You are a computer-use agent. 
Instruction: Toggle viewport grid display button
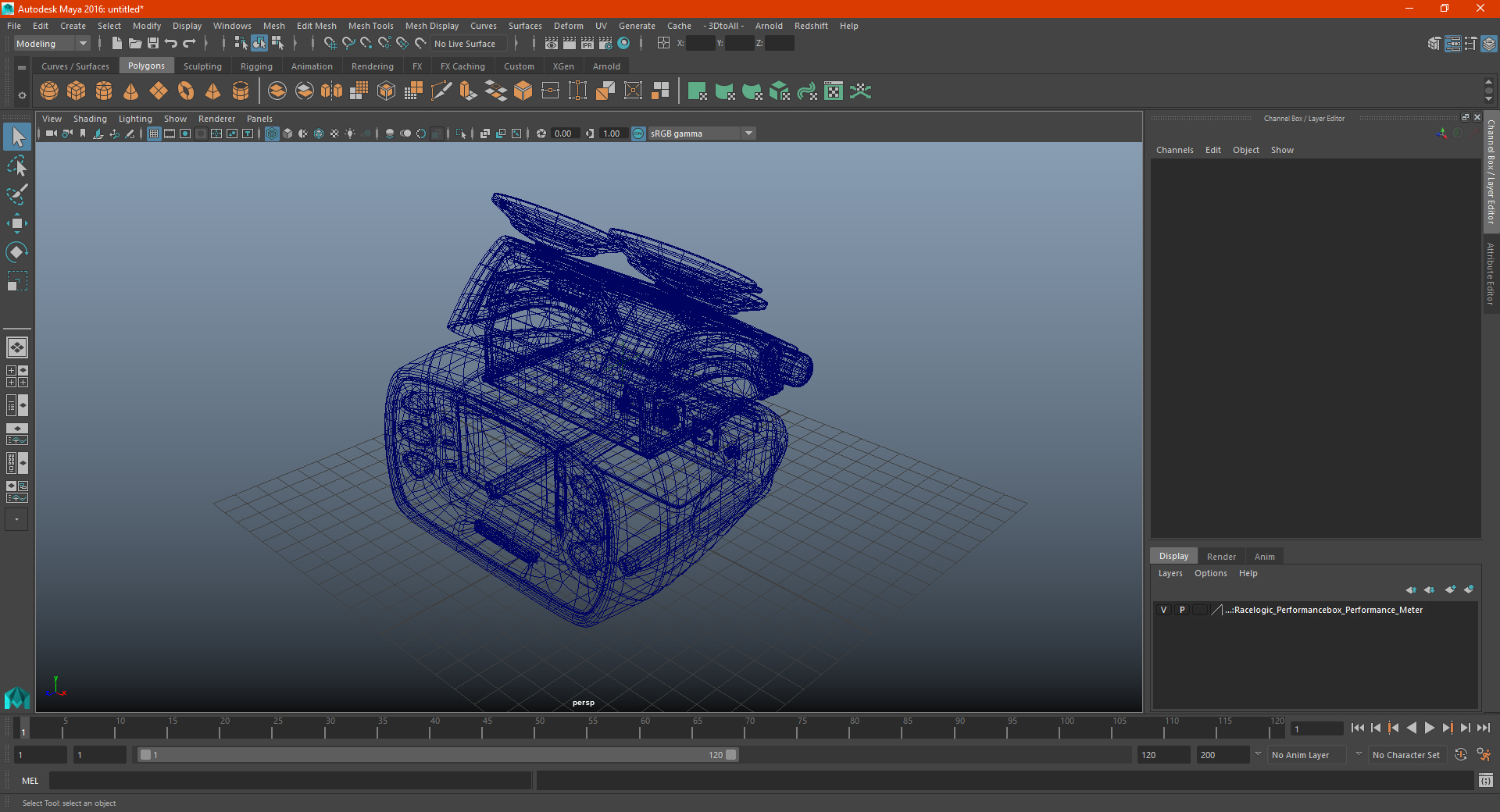154,134
